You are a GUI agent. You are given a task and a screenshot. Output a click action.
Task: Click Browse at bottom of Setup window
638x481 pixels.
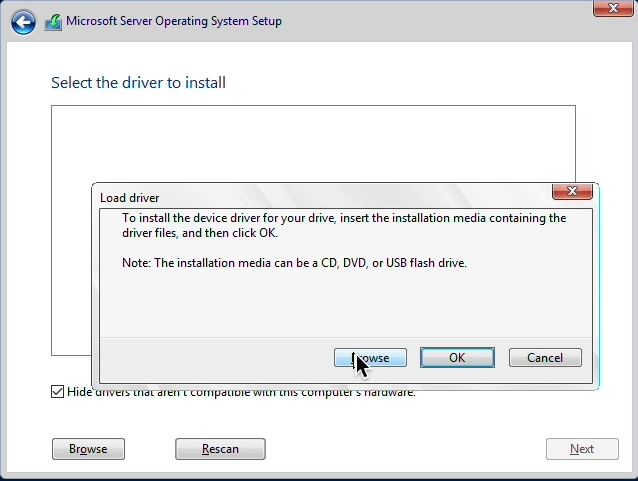click(88, 449)
